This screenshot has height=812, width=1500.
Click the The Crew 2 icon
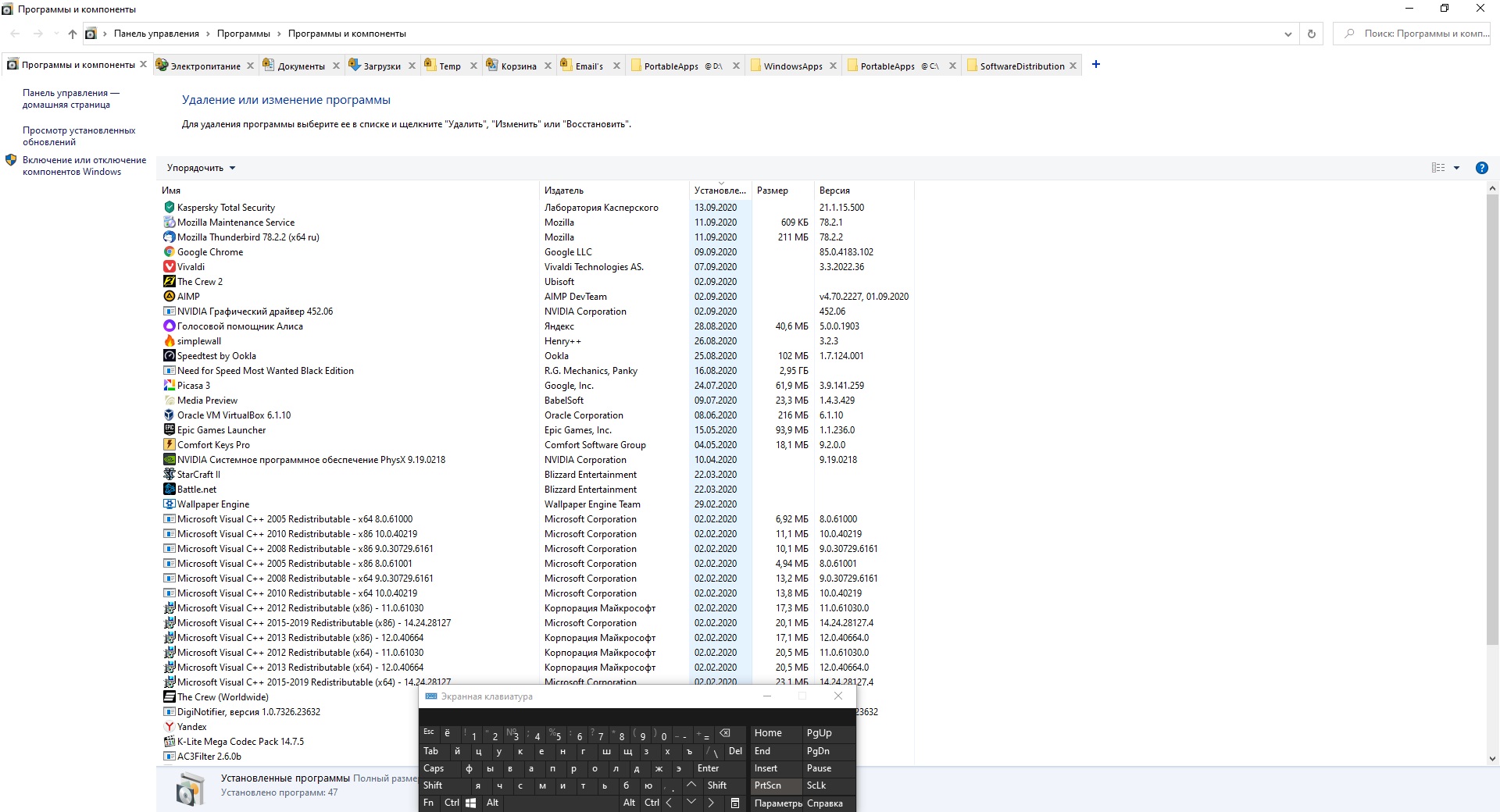click(169, 282)
